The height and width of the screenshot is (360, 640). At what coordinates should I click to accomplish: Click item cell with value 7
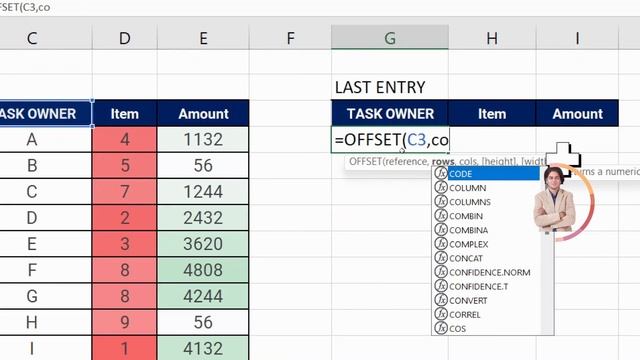pos(124,192)
